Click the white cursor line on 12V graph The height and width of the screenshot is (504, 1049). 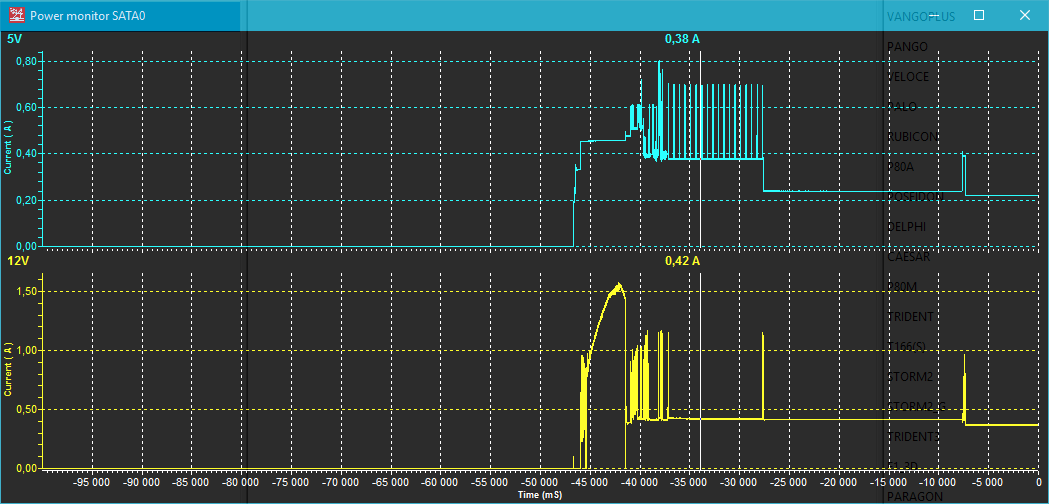click(x=700, y=371)
